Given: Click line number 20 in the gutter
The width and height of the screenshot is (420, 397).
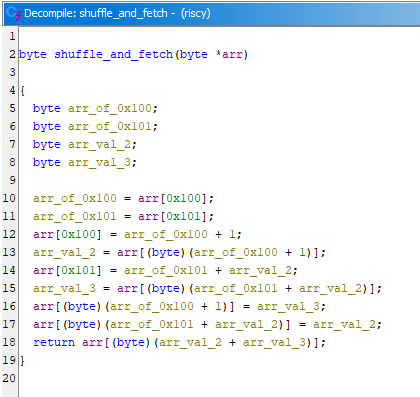Looking at the screenshot, I should (x=9, y=378).
